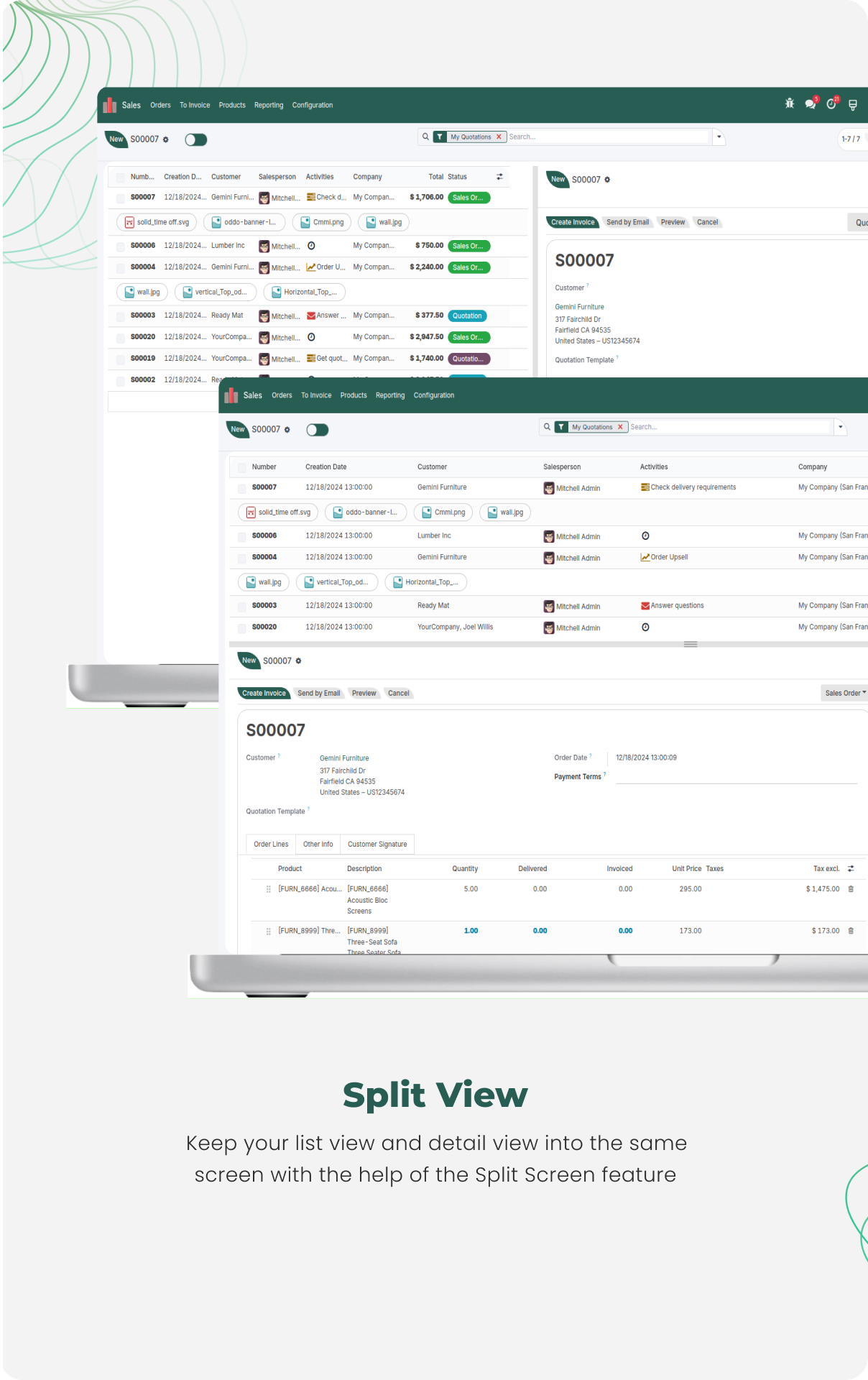Delete the FURN_6666 order line via trash icon
The image size is (868, 1380).
851,889
